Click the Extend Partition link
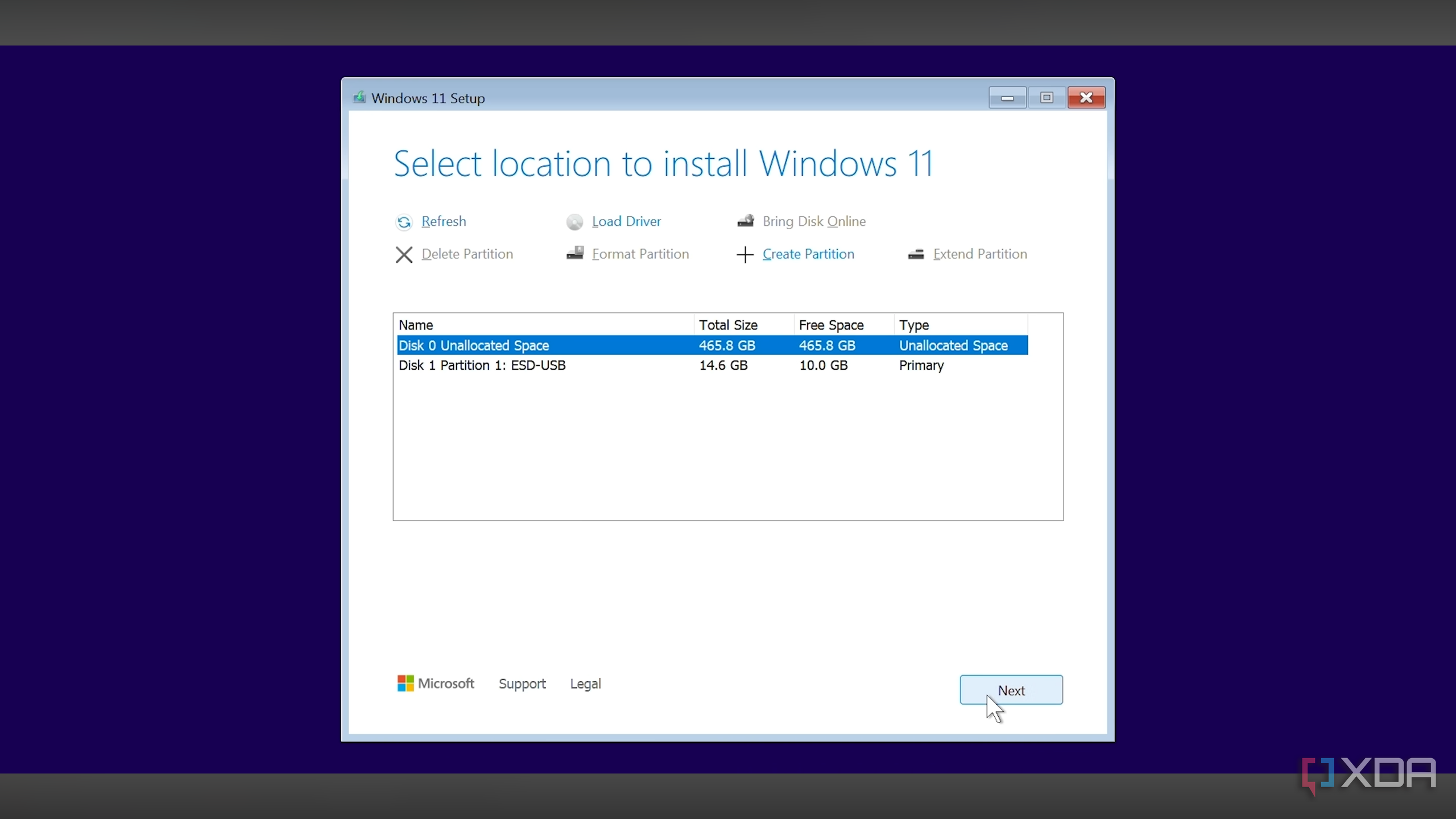Screen dimensions: 1456x819 tap(980, 254)
